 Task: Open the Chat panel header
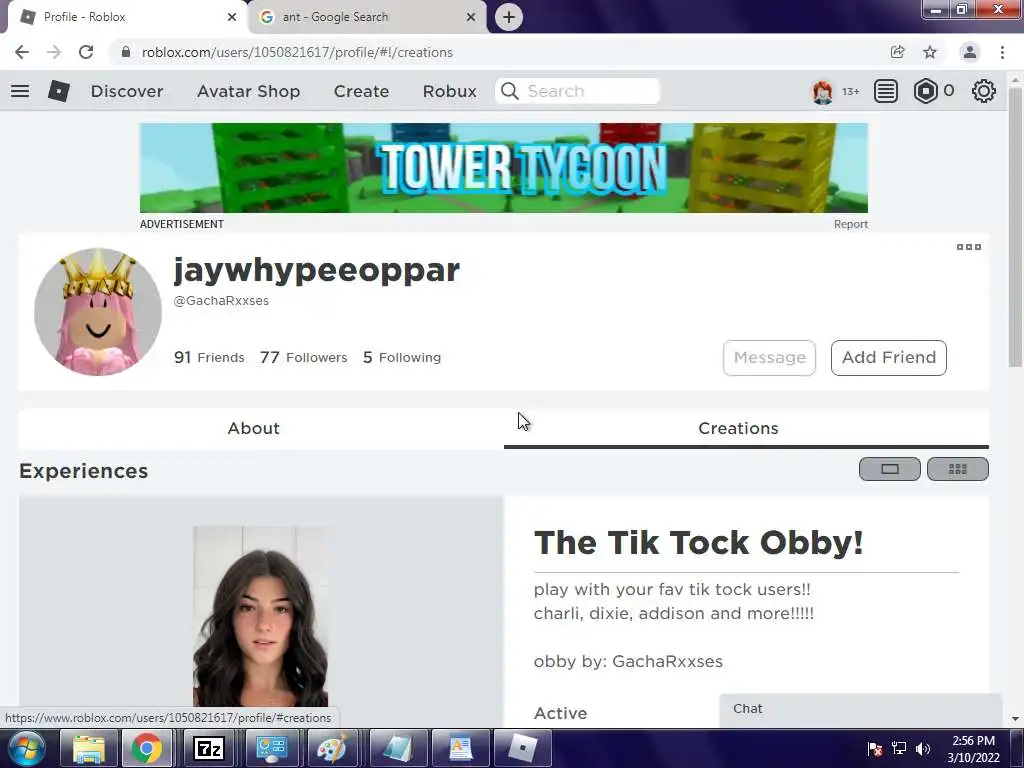(x=860, y=709)
